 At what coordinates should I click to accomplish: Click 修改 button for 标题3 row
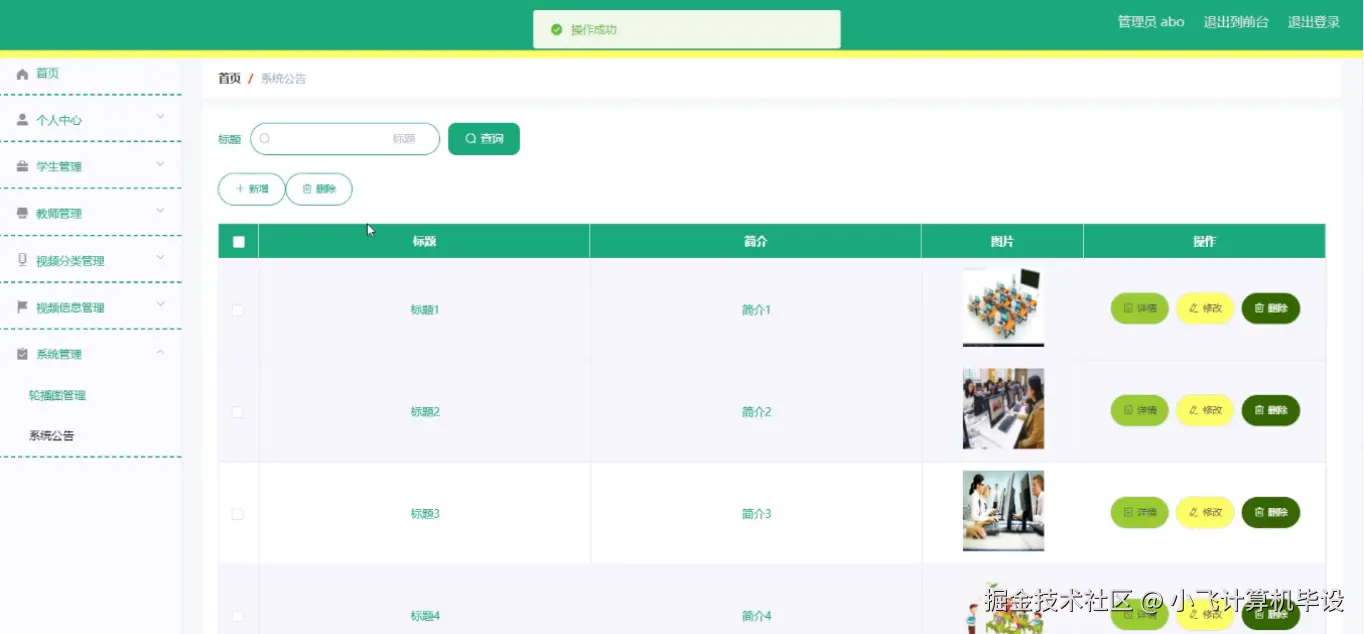(x=1205, y=513)
